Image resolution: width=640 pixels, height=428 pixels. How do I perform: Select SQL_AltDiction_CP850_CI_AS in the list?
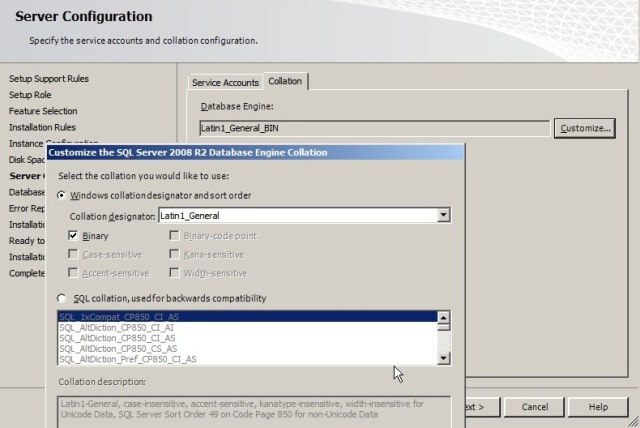click(247, 338)
